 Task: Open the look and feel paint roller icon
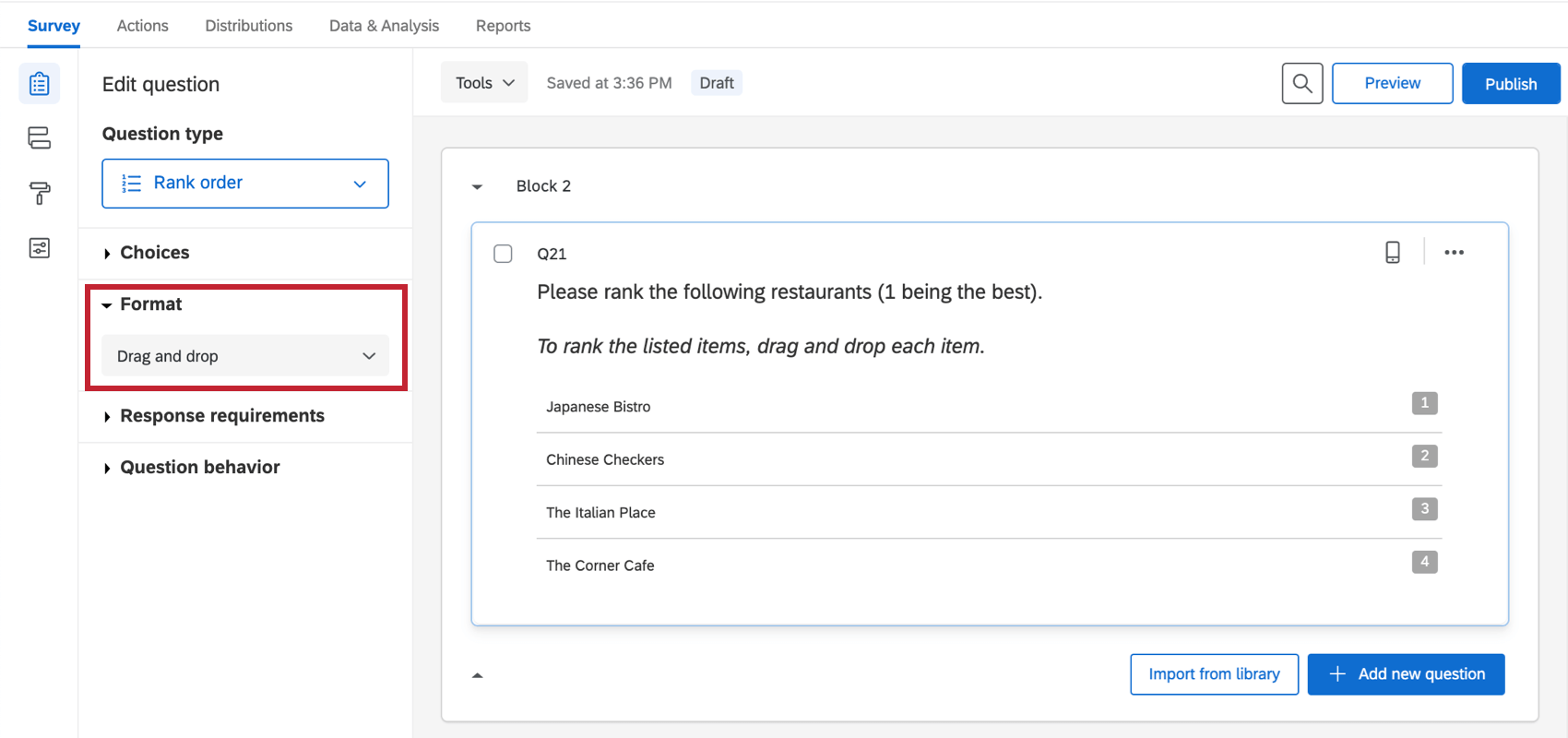[x=39, y=193]
